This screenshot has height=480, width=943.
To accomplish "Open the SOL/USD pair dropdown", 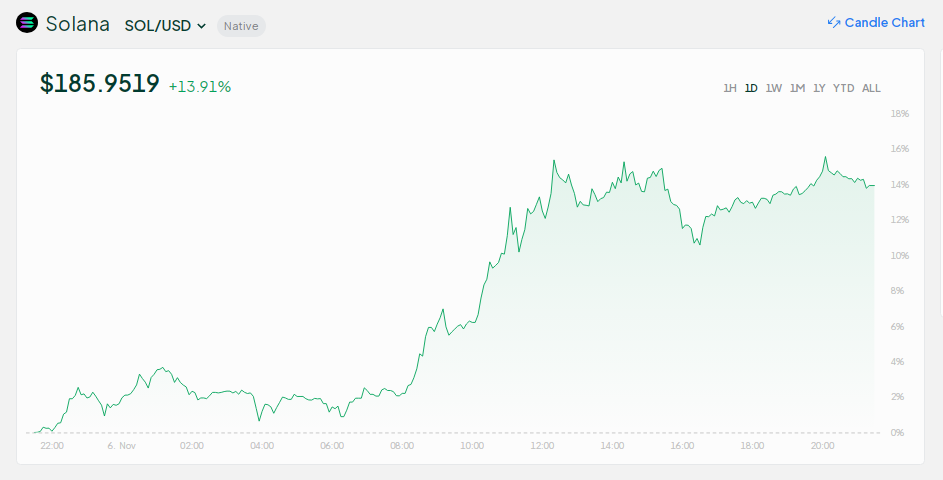I will coord(166,26).
